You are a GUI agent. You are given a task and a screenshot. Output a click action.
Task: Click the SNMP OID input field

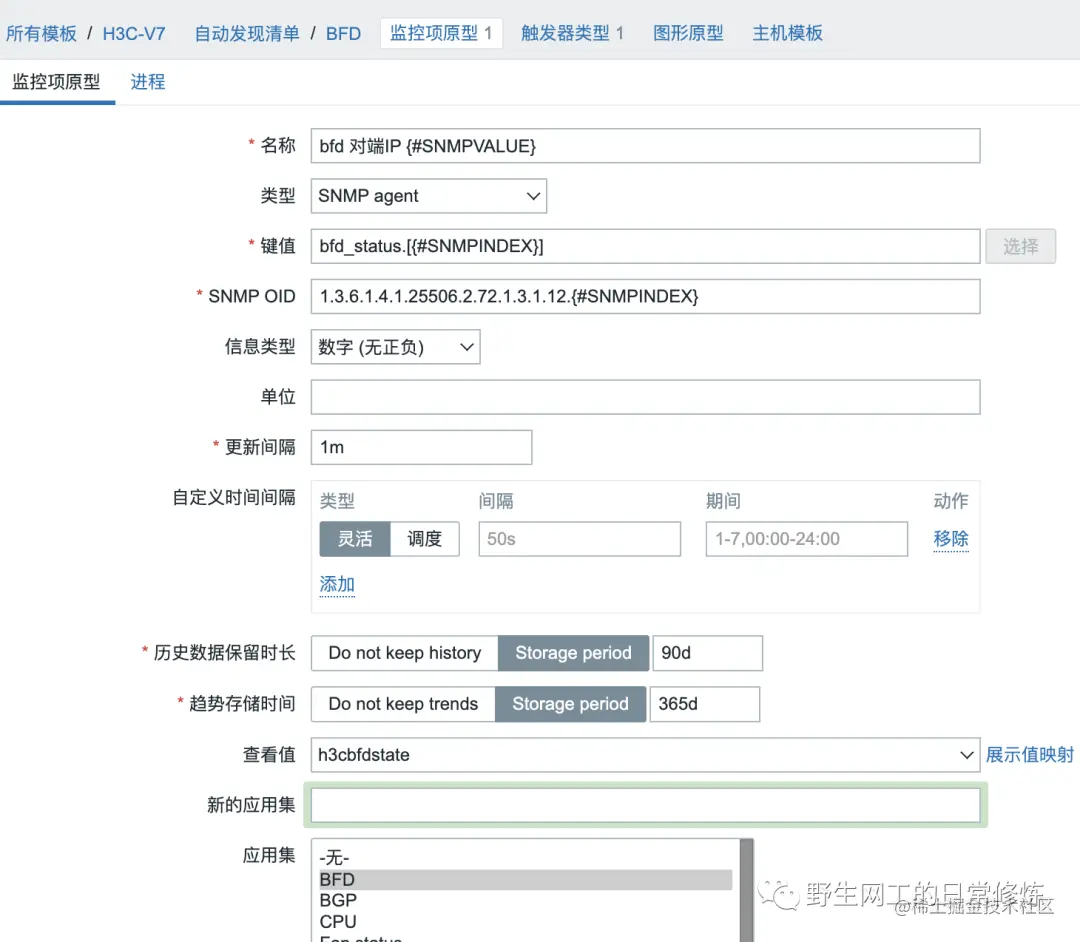coord(645,297)
